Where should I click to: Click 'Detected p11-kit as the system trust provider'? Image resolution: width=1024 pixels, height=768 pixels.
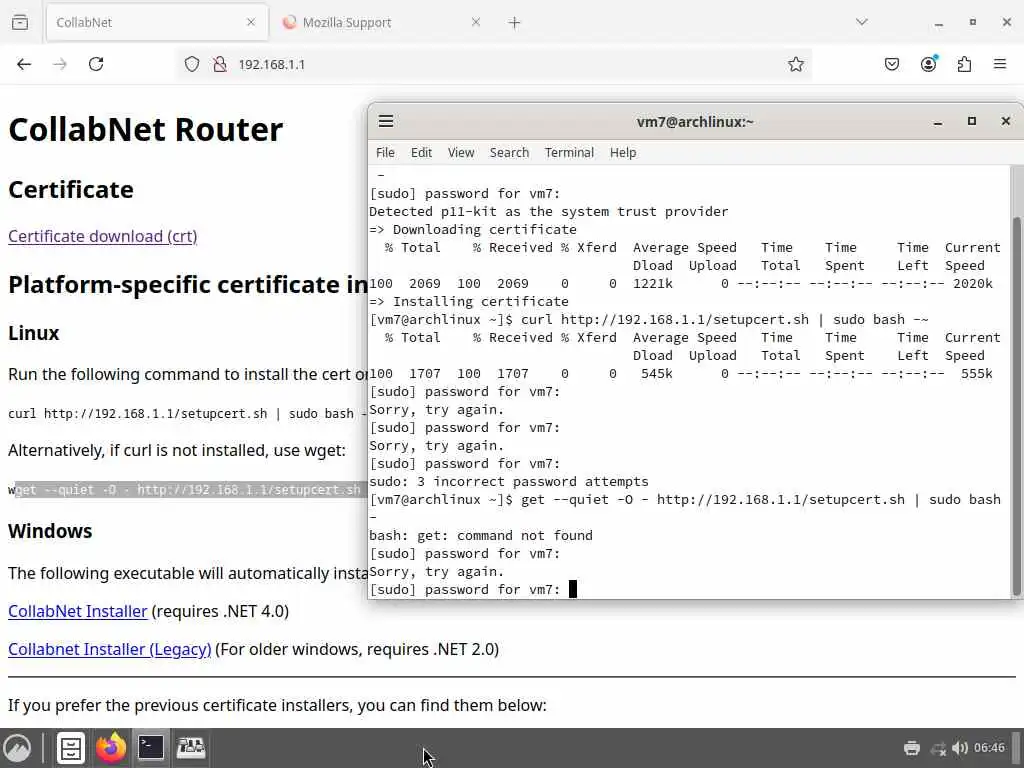549,212
